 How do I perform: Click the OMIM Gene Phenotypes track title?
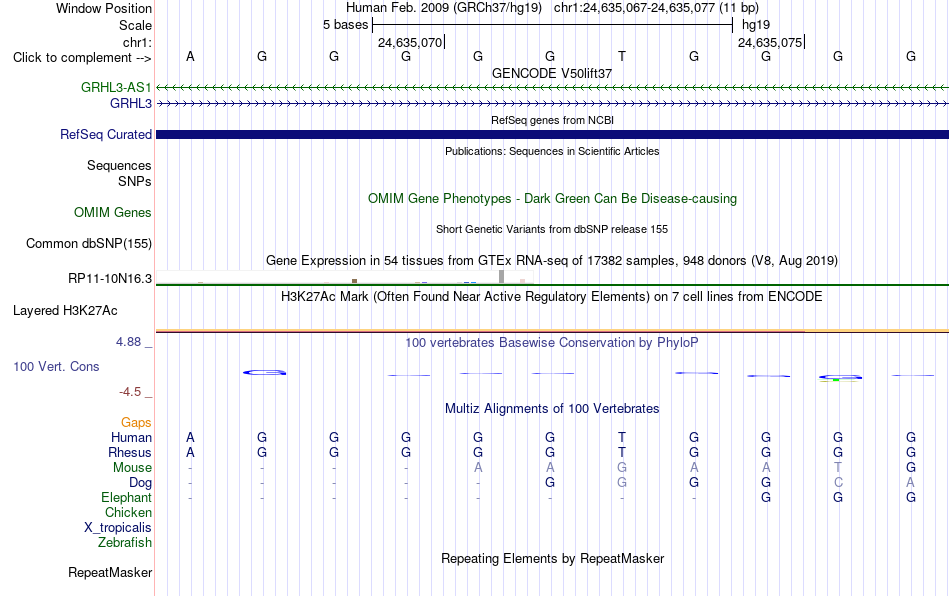point(552,199)
